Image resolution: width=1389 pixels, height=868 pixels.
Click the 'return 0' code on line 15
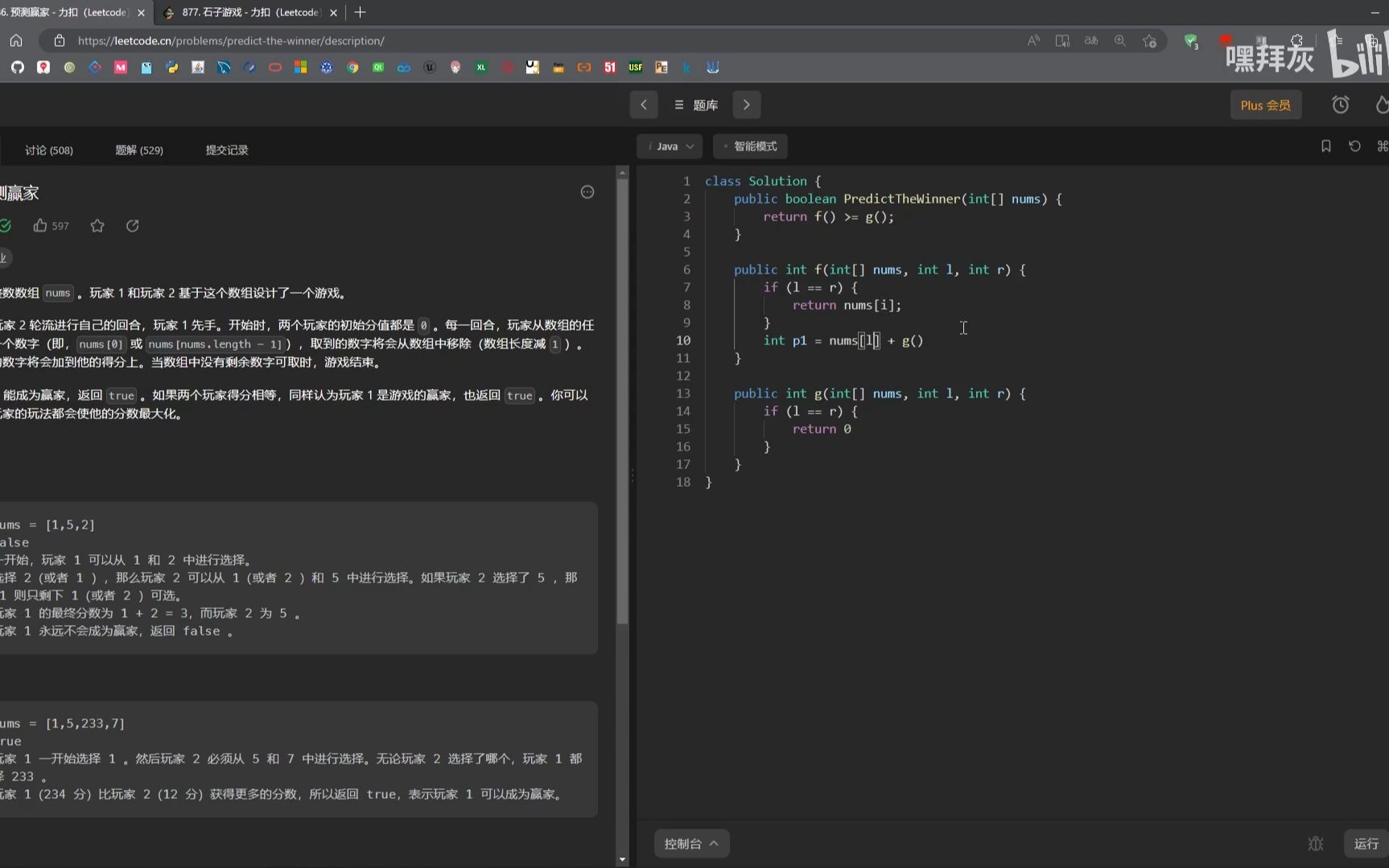tap(822, 429)
